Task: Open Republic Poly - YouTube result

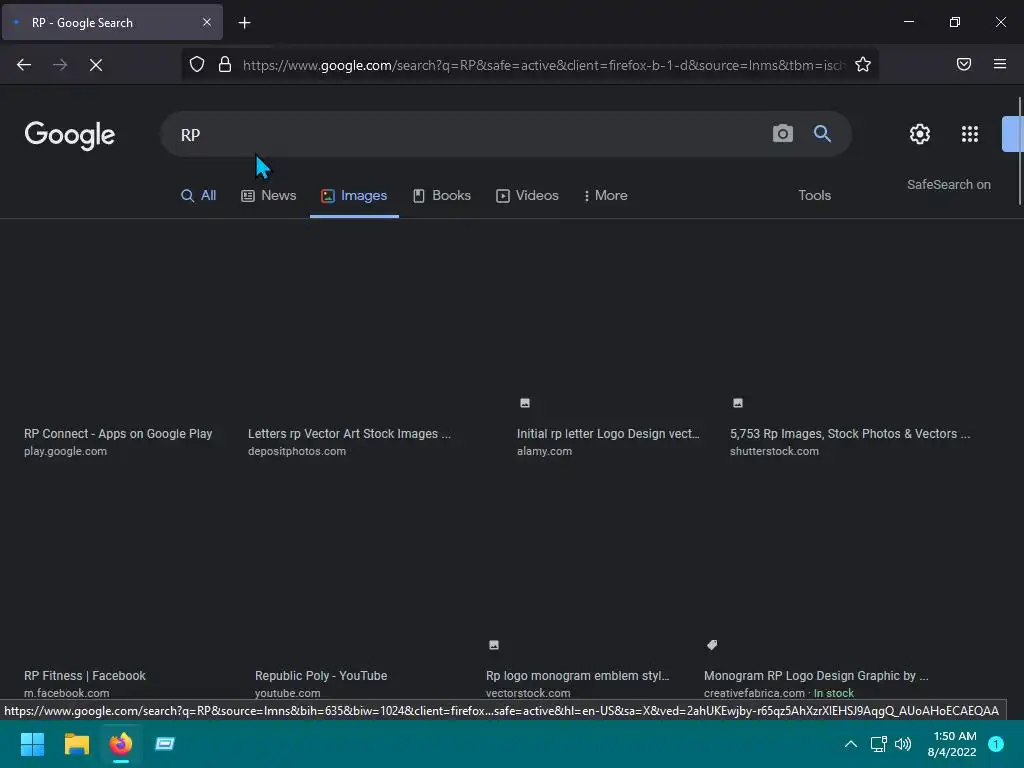Action: point(321,675)
